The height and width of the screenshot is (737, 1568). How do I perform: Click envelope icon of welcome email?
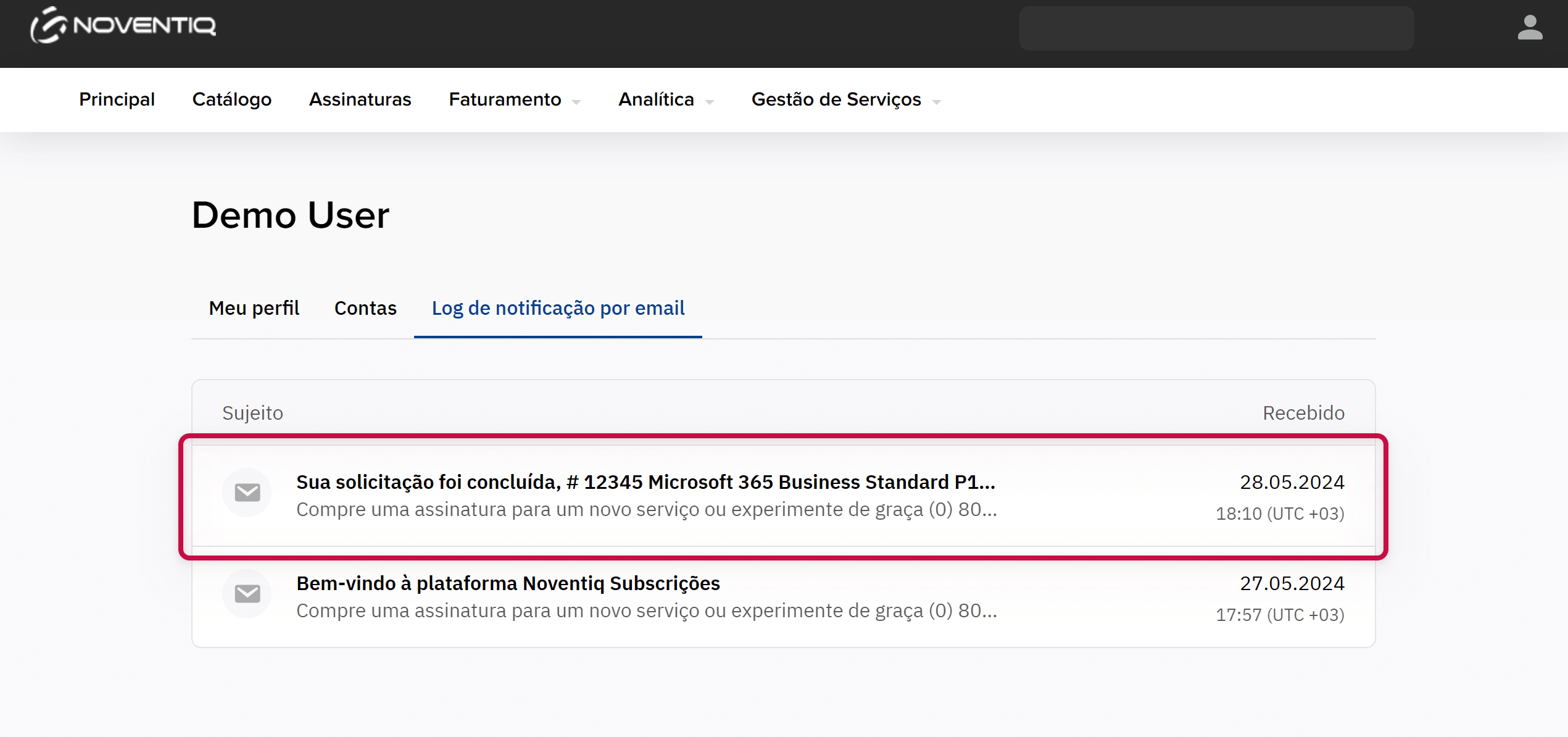click(x=247, y=594)
